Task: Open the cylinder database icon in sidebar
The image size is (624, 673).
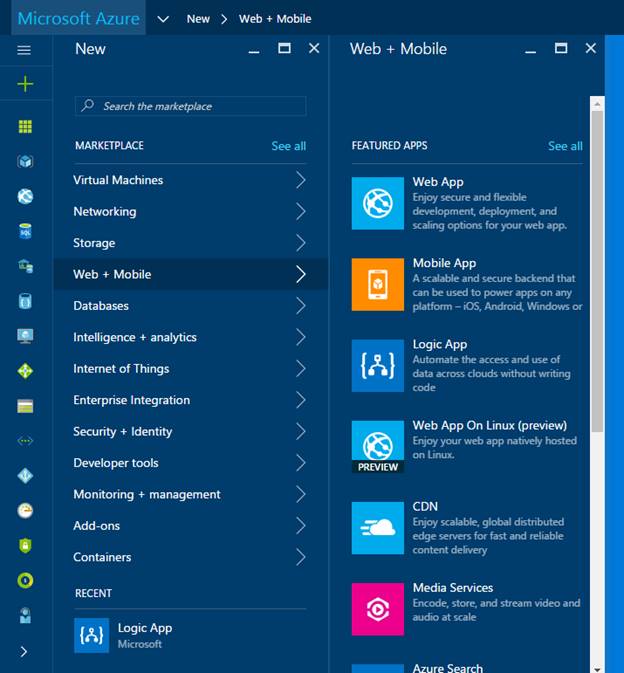Action: [x=25, y=301]
